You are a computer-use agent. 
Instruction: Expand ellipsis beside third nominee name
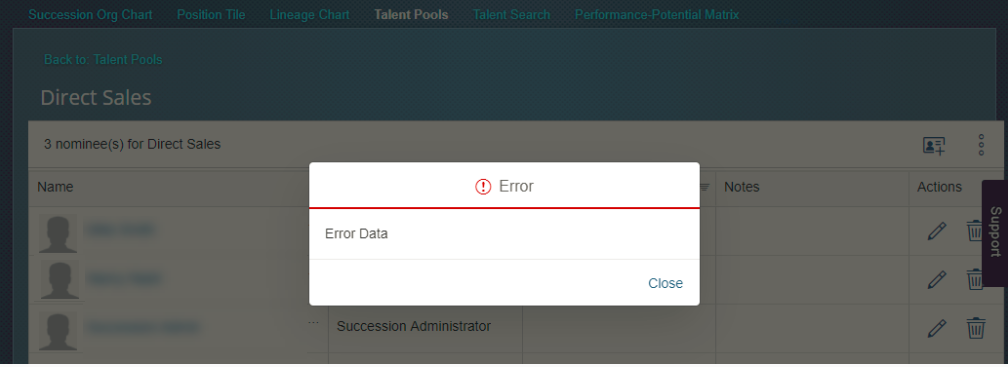coord(314,321)
